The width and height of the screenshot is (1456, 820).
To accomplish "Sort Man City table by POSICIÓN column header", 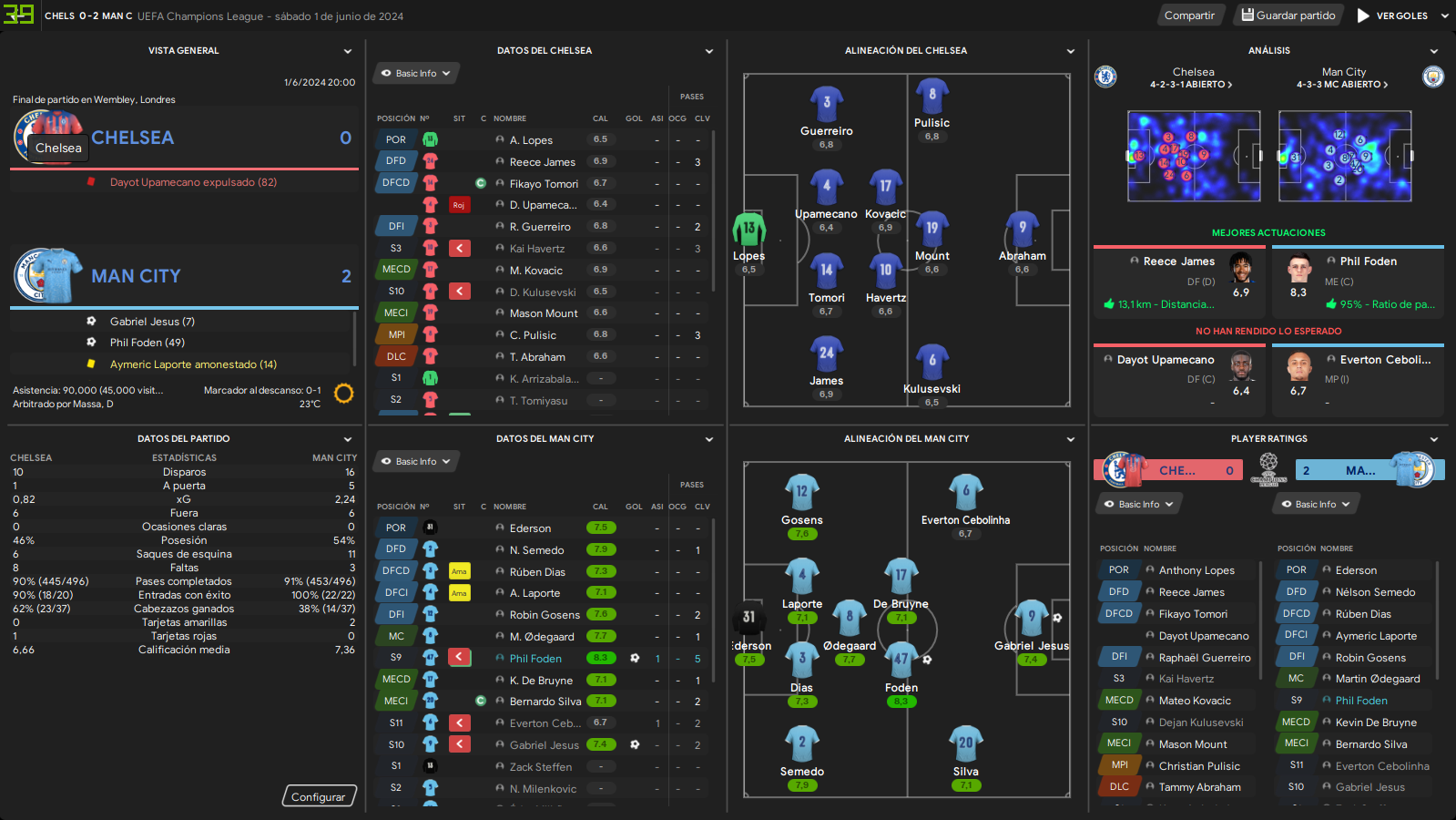I will (x=396, y=507).
